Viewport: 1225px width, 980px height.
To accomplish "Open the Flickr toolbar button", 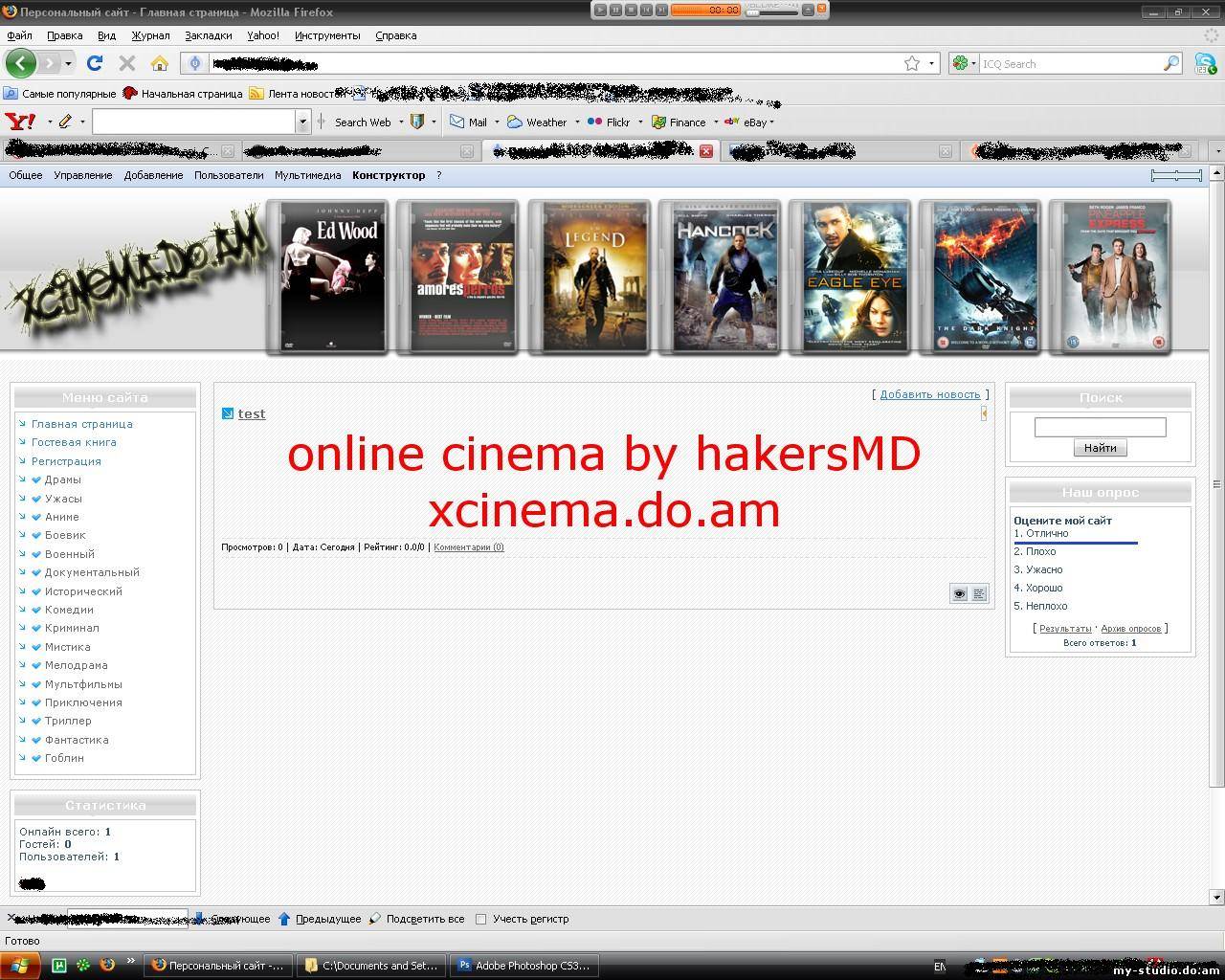I will point(608,122).
